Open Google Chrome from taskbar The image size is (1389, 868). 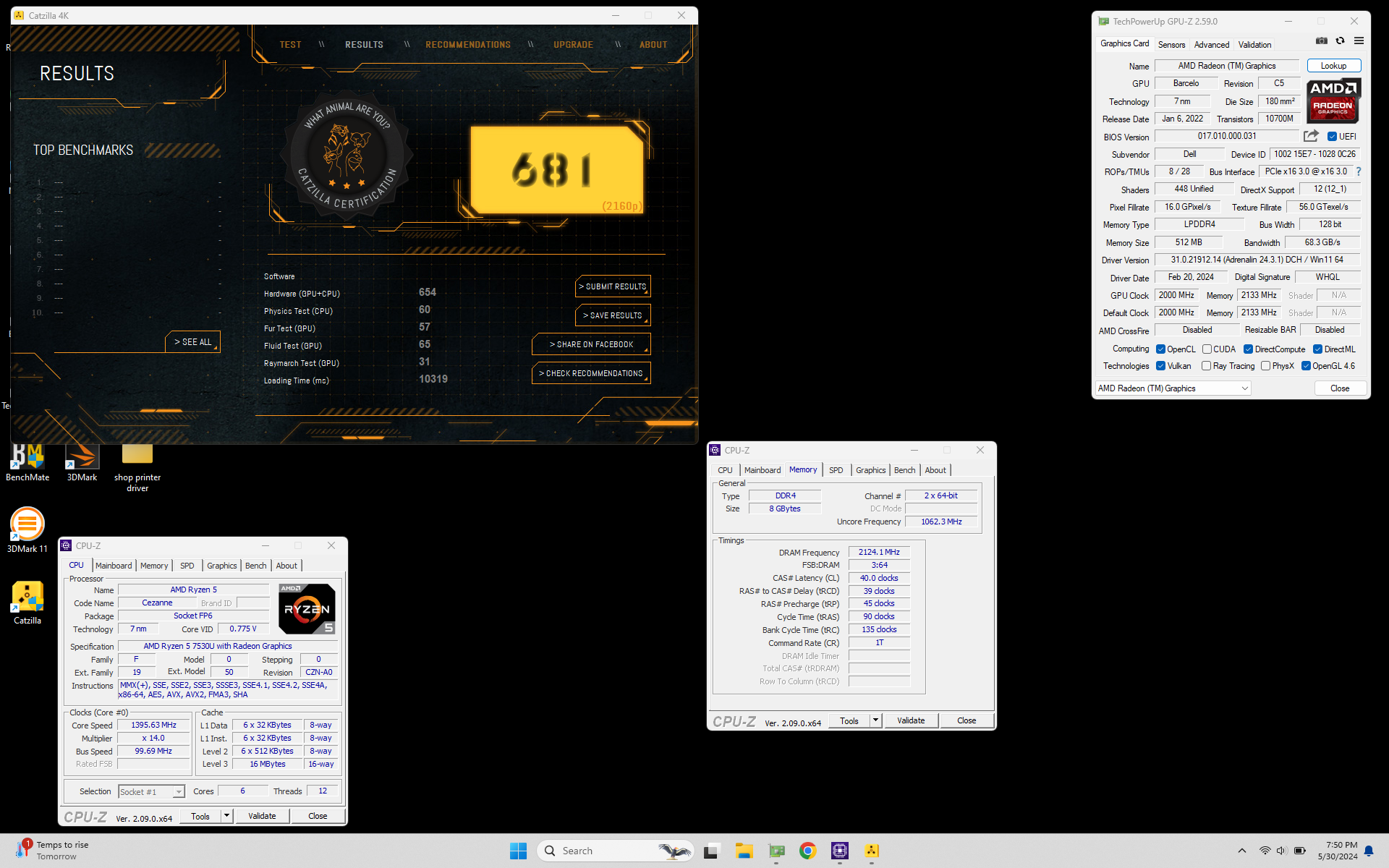[x=808, y=851]
